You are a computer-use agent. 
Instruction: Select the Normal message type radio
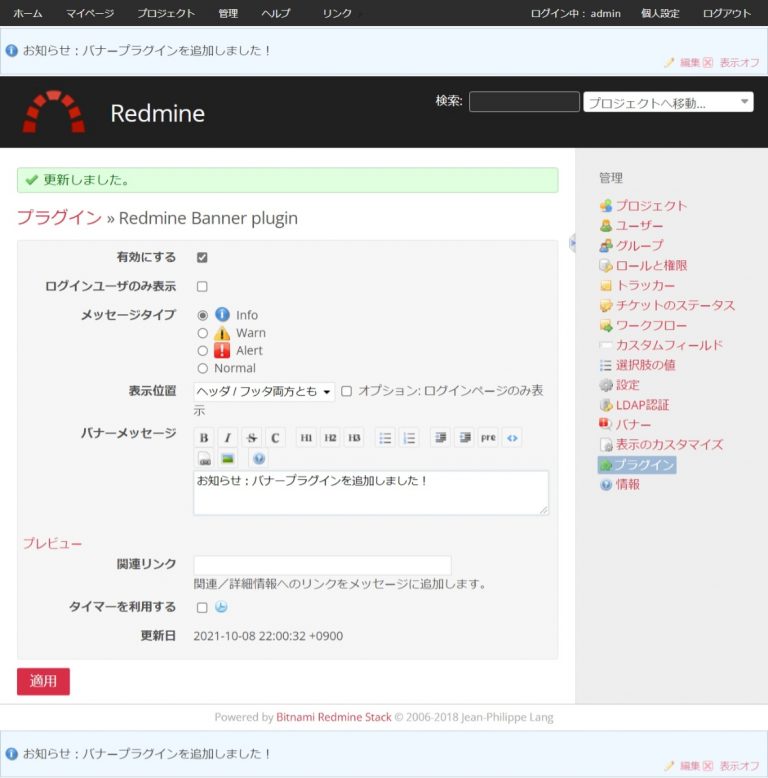click(x=202, y=369)
